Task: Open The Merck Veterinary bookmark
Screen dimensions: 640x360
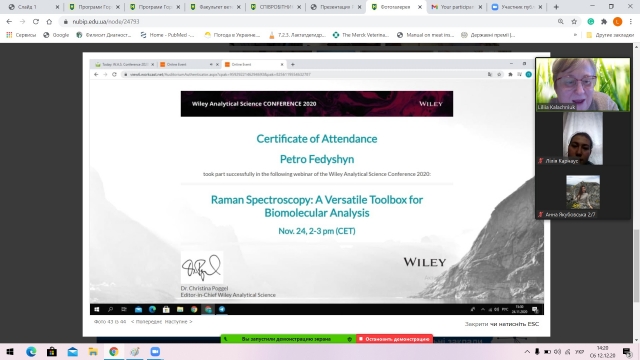Action: [x=361, y=35]
